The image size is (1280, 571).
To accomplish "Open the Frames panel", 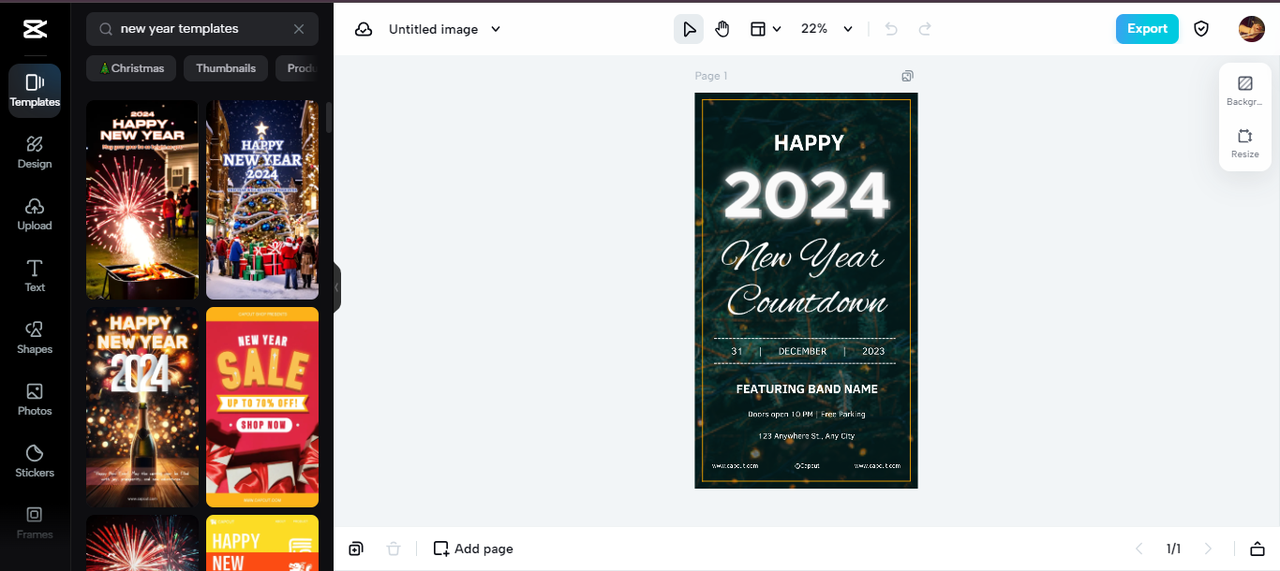I will [x=35, y=522].
